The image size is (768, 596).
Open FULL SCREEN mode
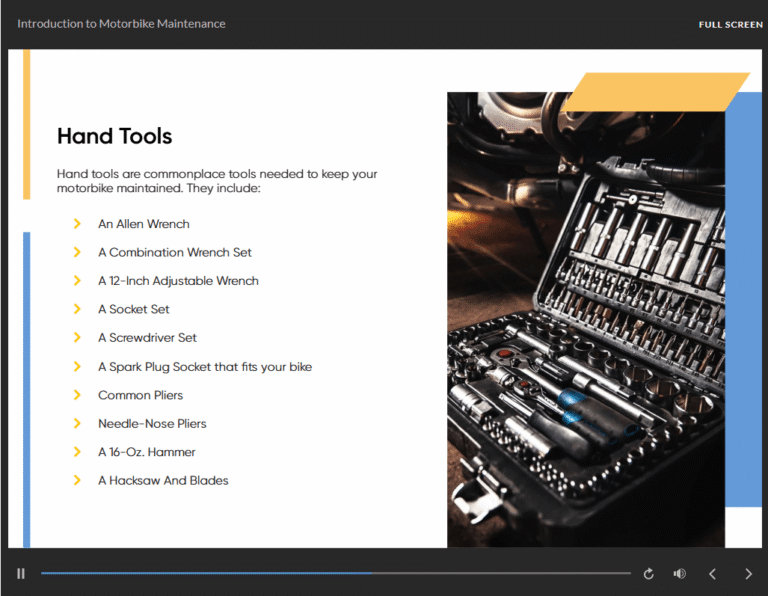point(730,24)
